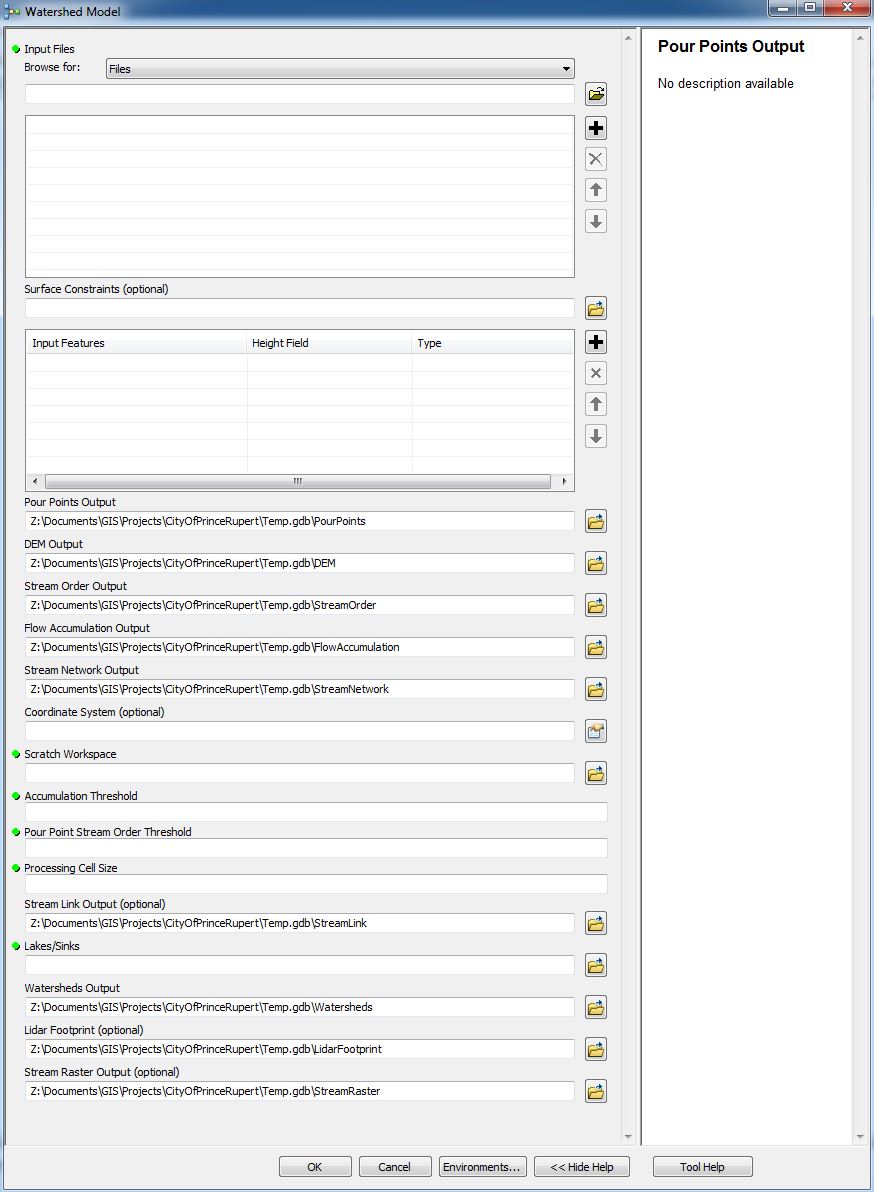Click the Accumulation Threshold field
This screenshot has width=874, height=1192.
click(316, 812)
